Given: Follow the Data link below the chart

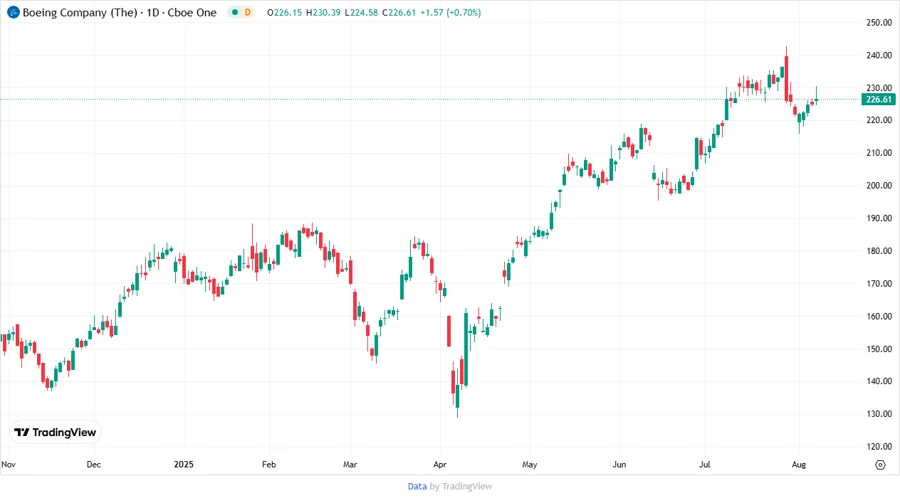Looking at the screenshot, I should coord(417,486).
